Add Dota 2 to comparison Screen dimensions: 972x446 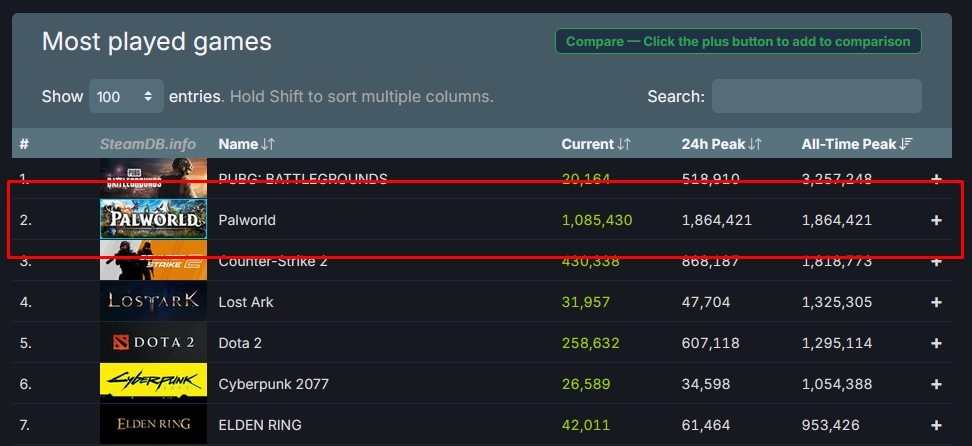coord(936,343)
